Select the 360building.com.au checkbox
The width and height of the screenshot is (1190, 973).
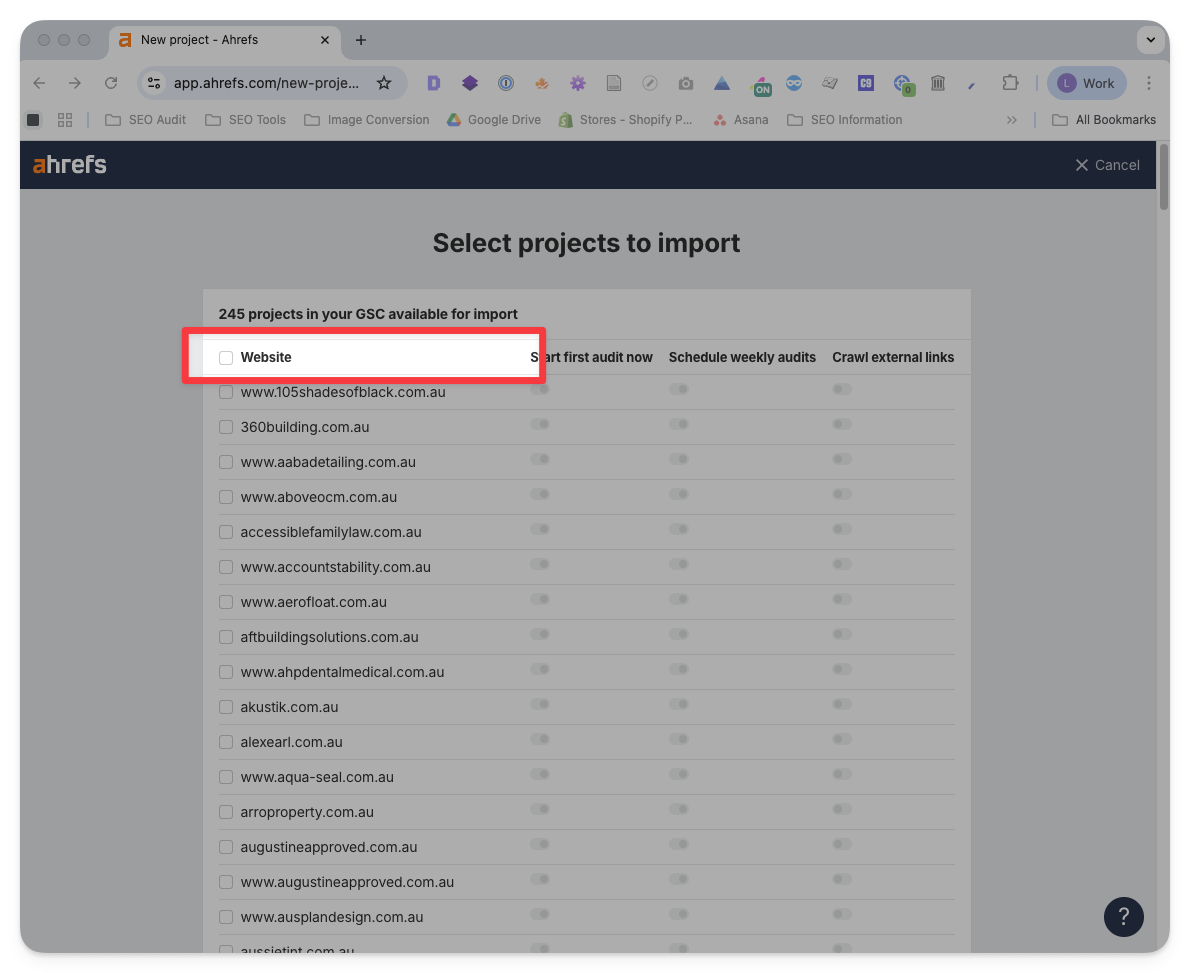[226, 427]
